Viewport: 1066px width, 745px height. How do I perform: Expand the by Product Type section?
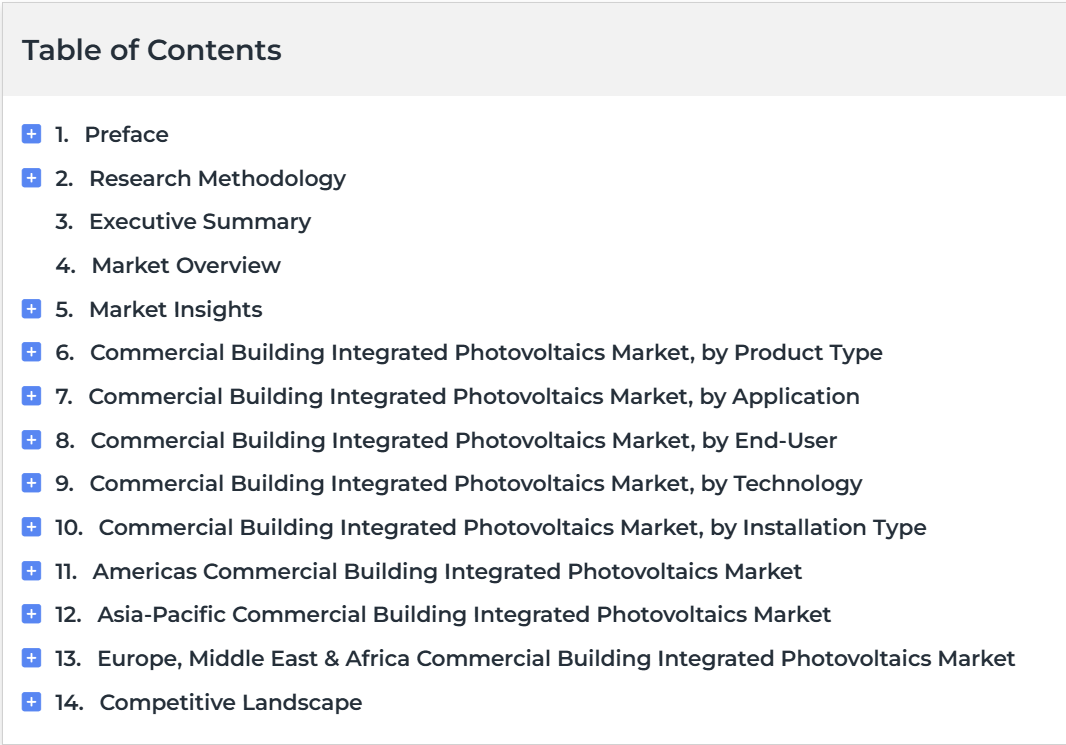tap(31, 352)
